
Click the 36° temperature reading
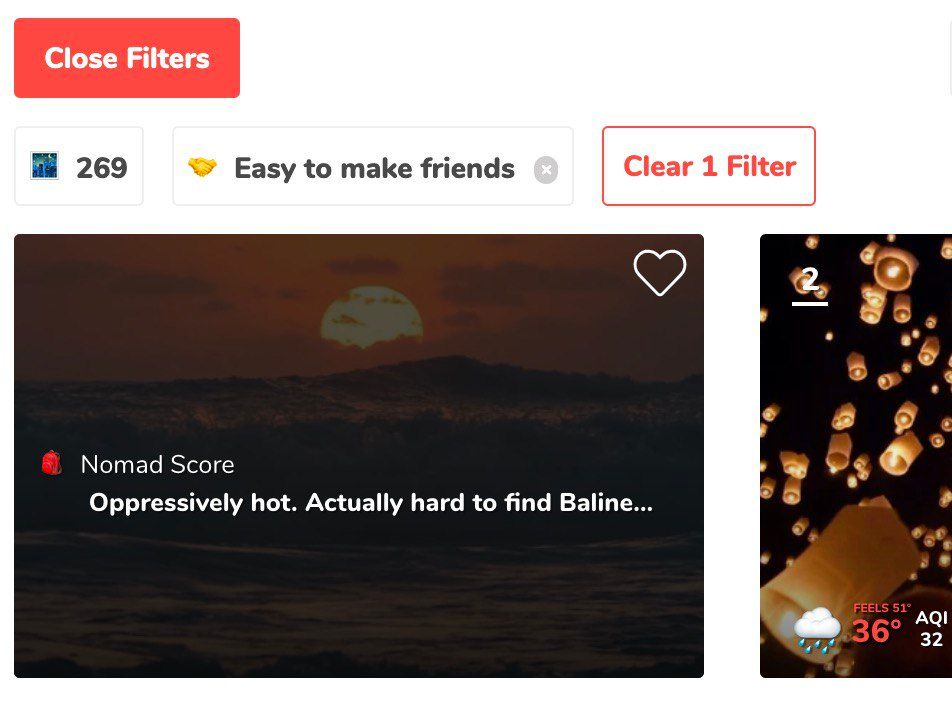(876, 632)
